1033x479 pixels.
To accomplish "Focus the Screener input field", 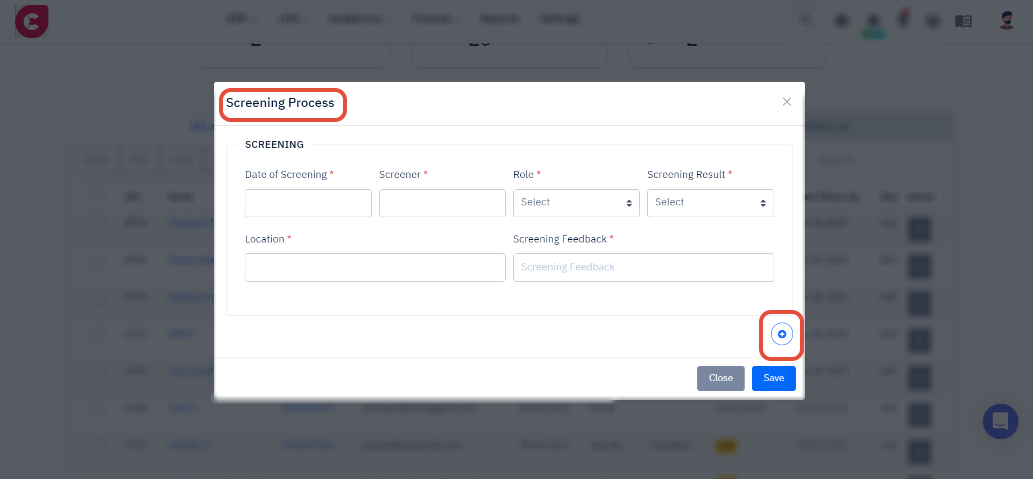I will [x=442, y=203].
